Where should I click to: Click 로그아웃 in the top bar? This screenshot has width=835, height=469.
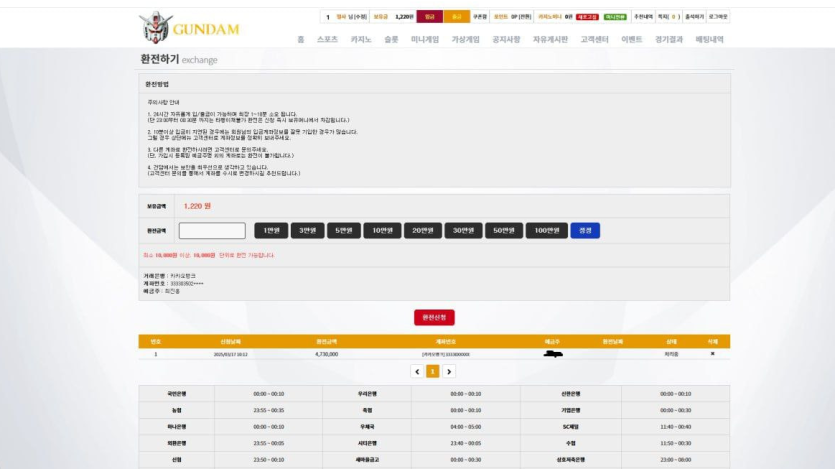click(718, 17)
